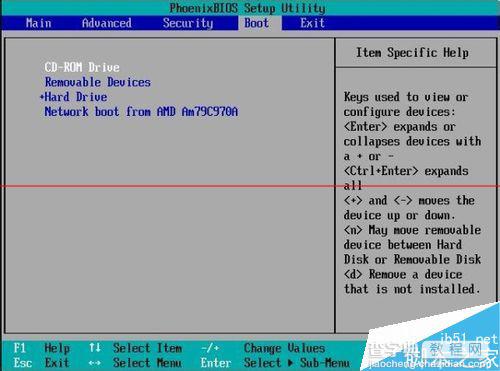Click the left-right arrows Select Menu icon
Screen dimensions: 500x371
coord(95,363)
